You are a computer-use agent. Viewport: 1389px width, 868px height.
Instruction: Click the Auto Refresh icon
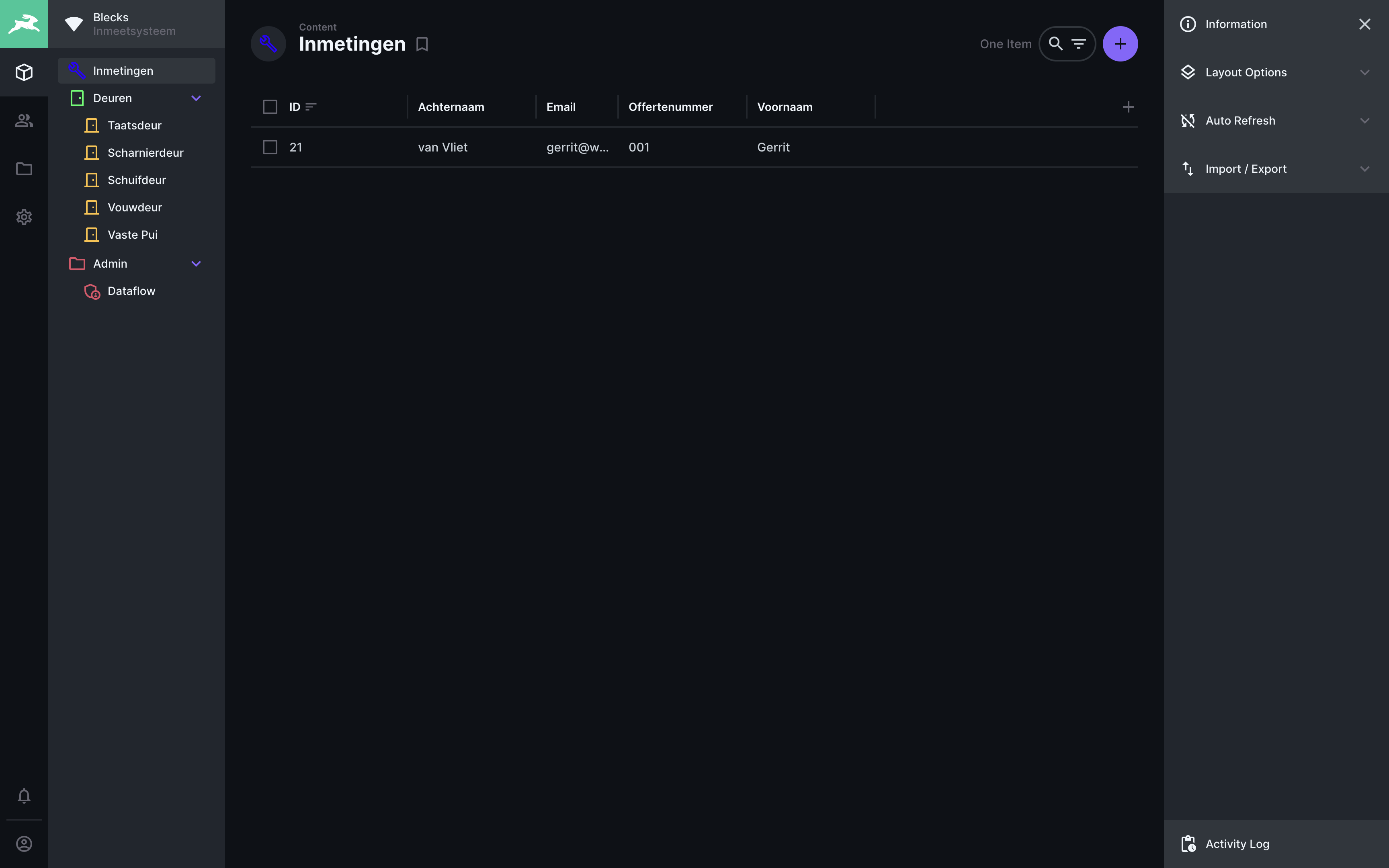pos(1188,121)
